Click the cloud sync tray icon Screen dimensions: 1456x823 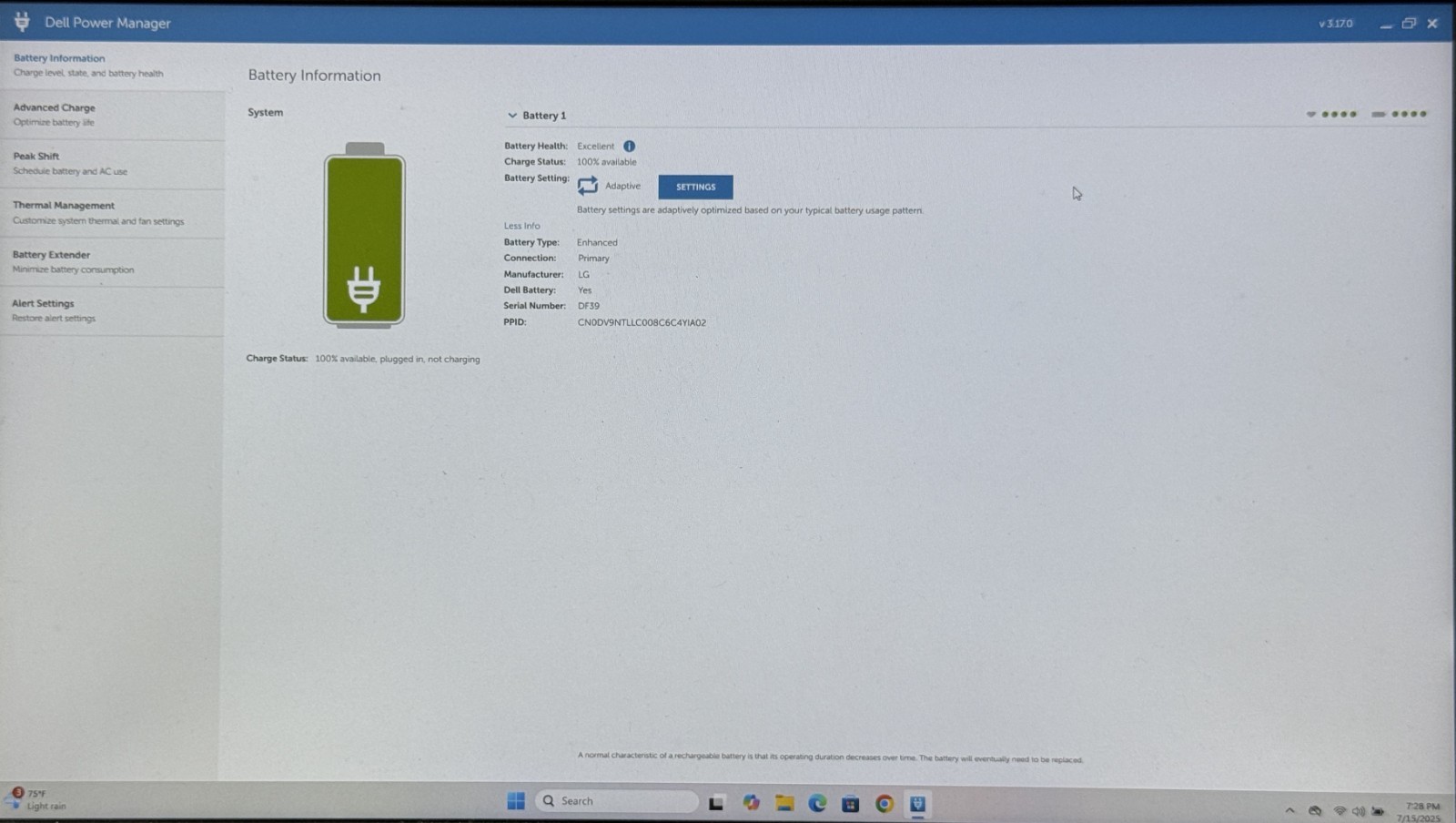pos(1315,810)
